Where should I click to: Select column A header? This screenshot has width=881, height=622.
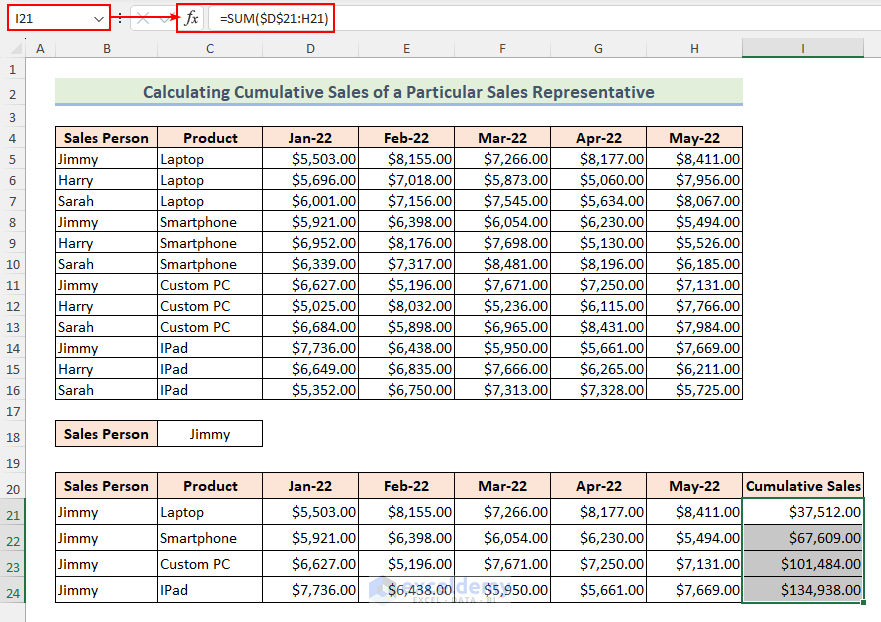pos(40,49)
